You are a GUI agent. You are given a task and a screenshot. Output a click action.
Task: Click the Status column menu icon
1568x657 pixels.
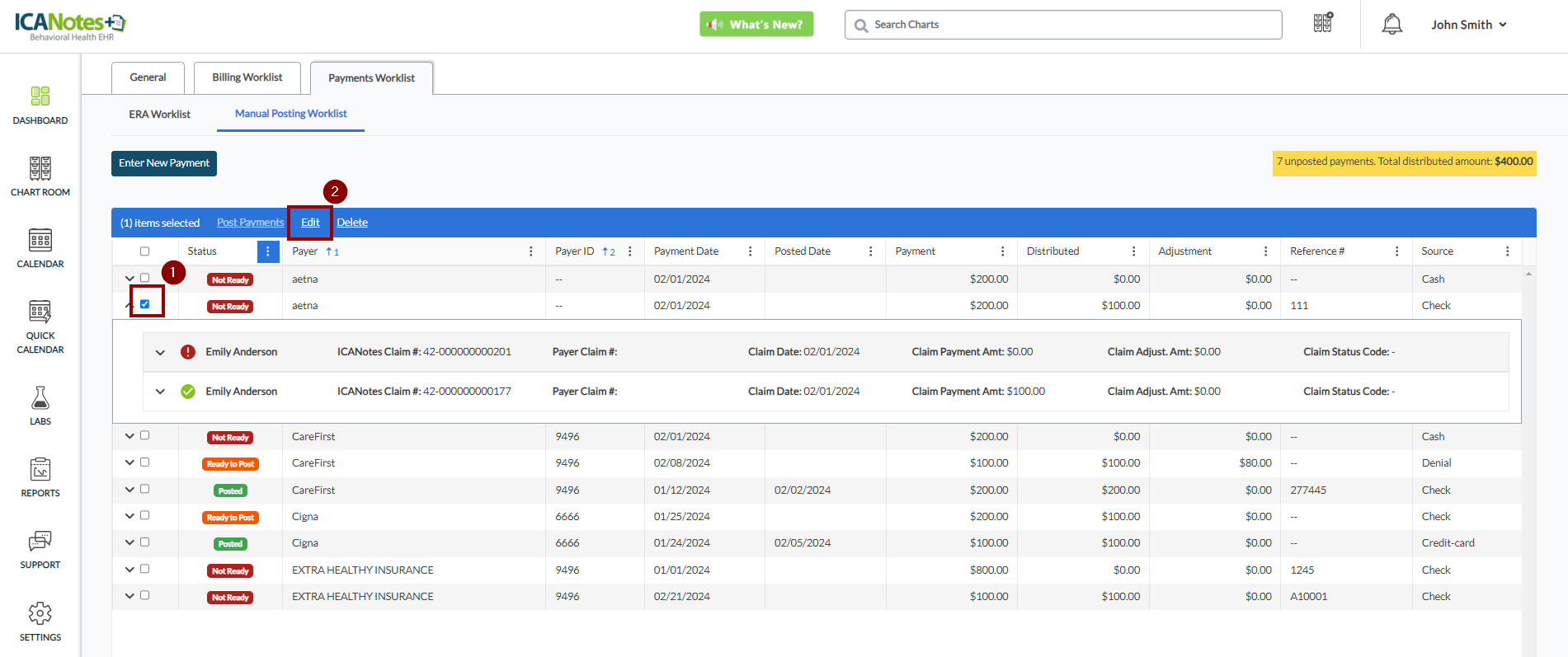(268, 251)
